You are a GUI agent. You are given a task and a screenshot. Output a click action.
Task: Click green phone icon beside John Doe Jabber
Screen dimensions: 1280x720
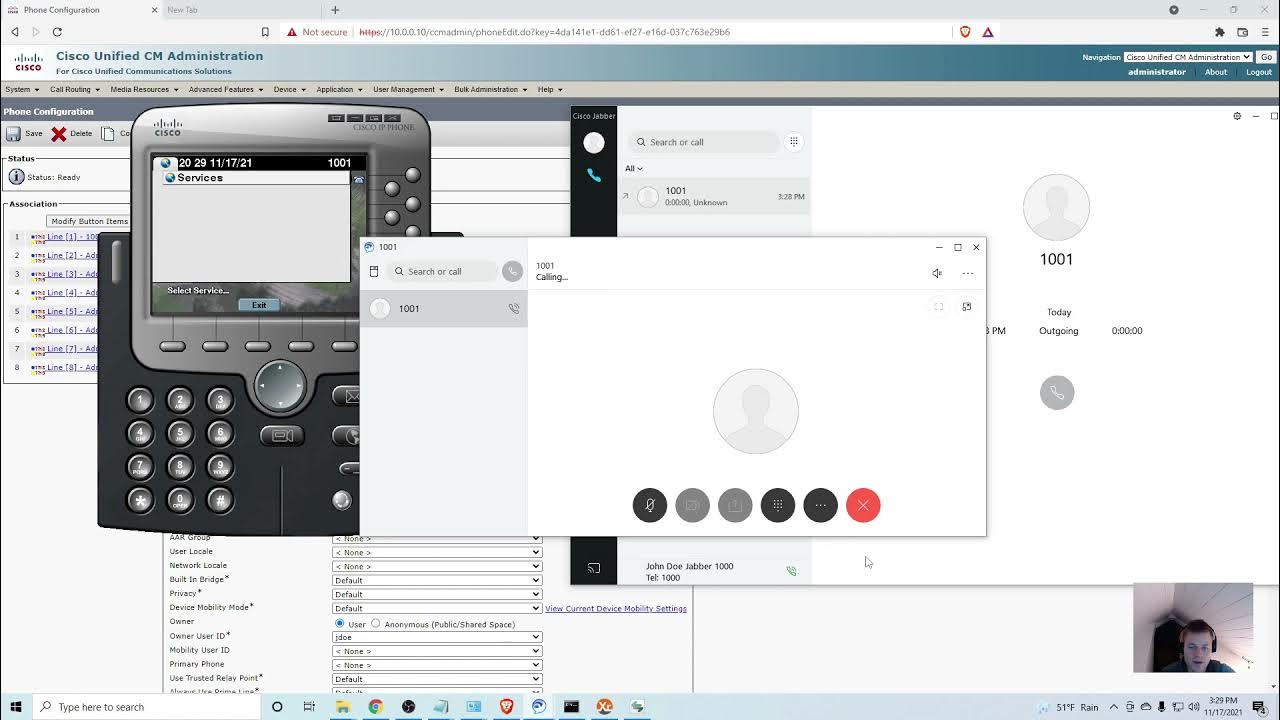[x=791, y=571]
